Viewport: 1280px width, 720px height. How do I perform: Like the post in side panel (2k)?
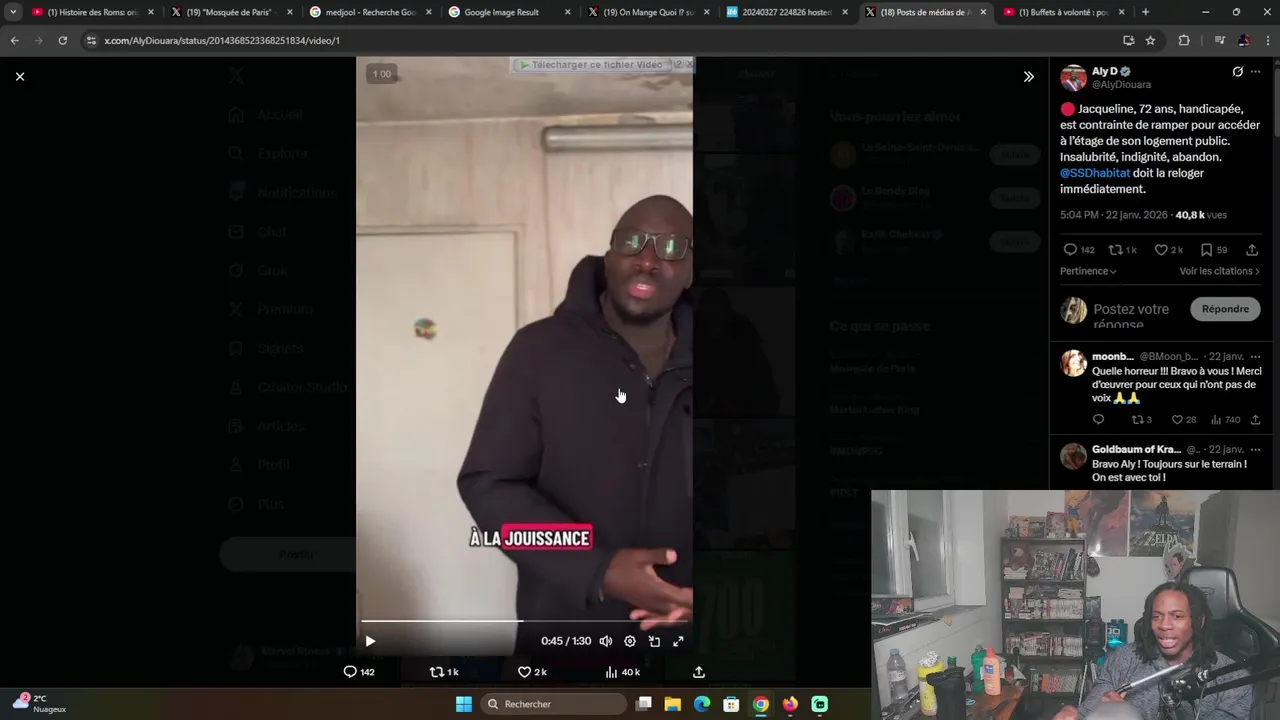[1168, 250]
